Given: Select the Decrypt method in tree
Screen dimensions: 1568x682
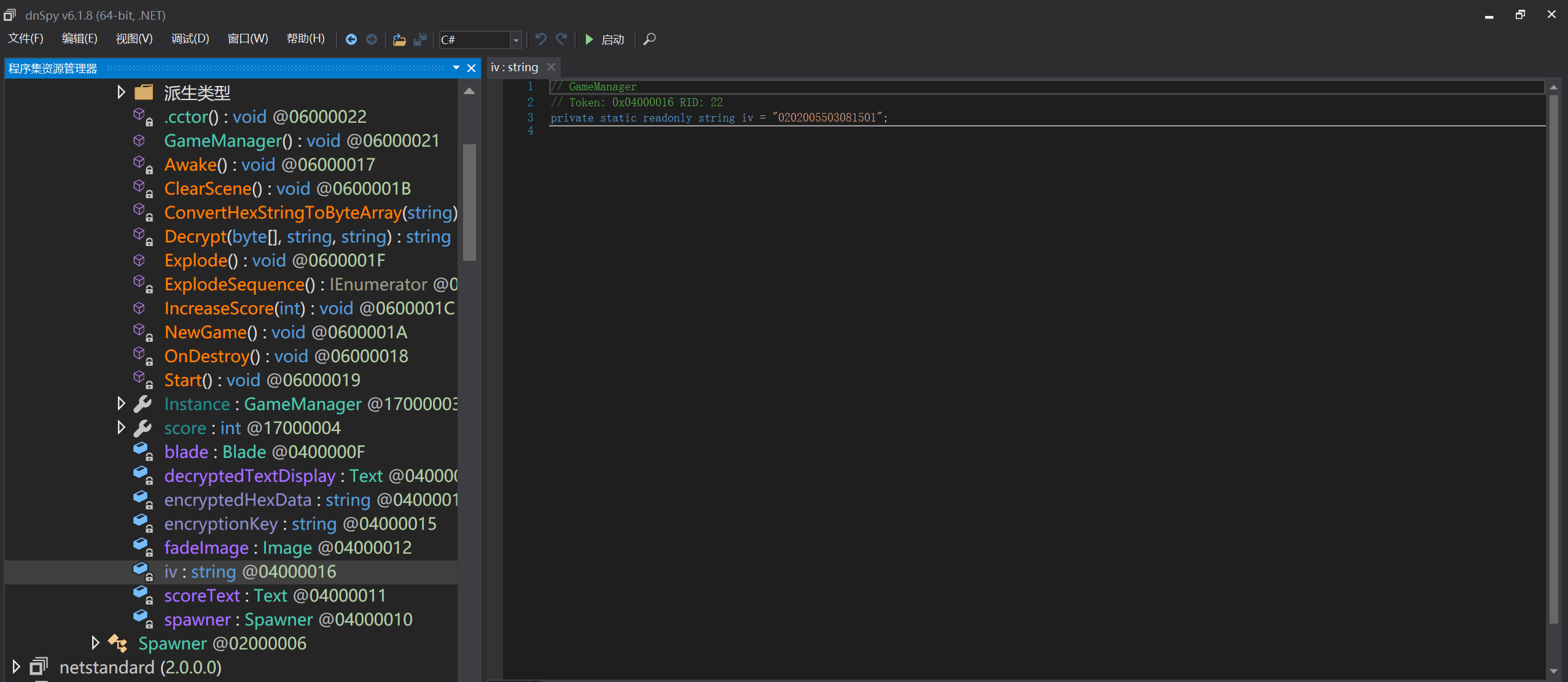Looking at the screenshot, I should (x=195, y=236).
